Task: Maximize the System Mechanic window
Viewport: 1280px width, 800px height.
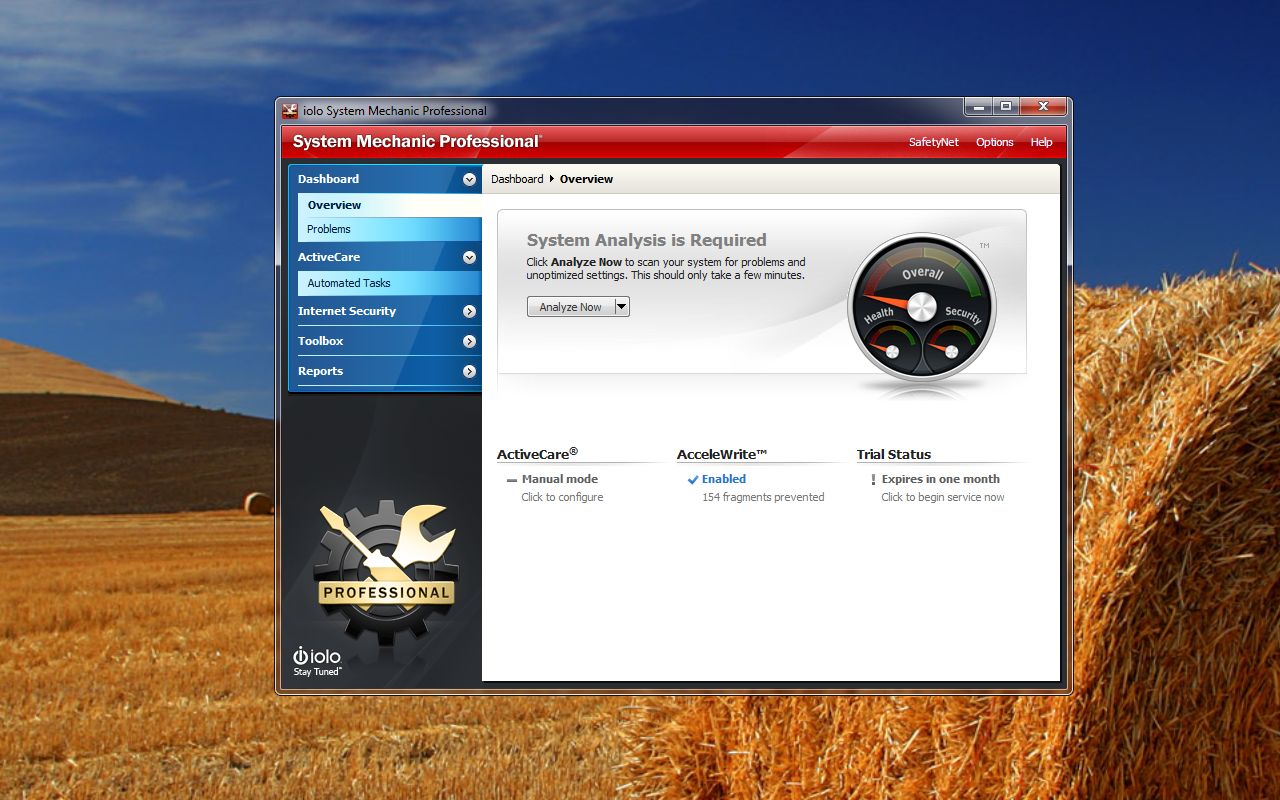Action: (1005, 106)
